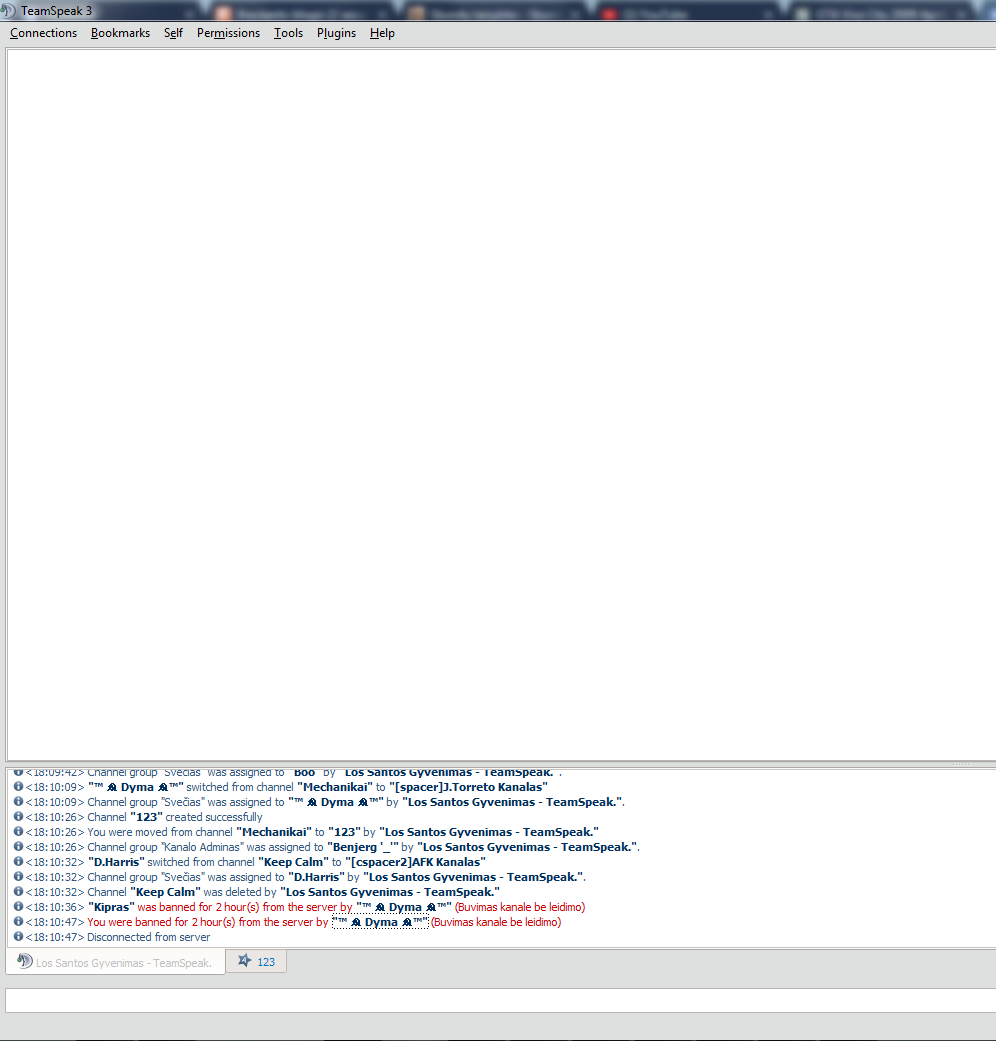This screenshot has width=996, height=1041.
Task: Click info icon of 'Keep Calm was deleted' line
Action: [19, 892]
